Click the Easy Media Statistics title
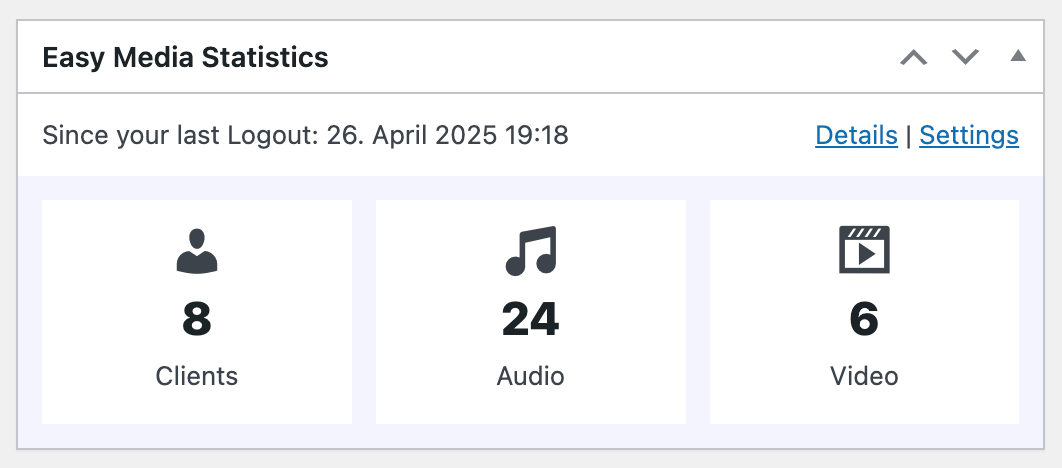Viewport: 1062px width, 468px height. pyautogui.click(x=185, y=58)
